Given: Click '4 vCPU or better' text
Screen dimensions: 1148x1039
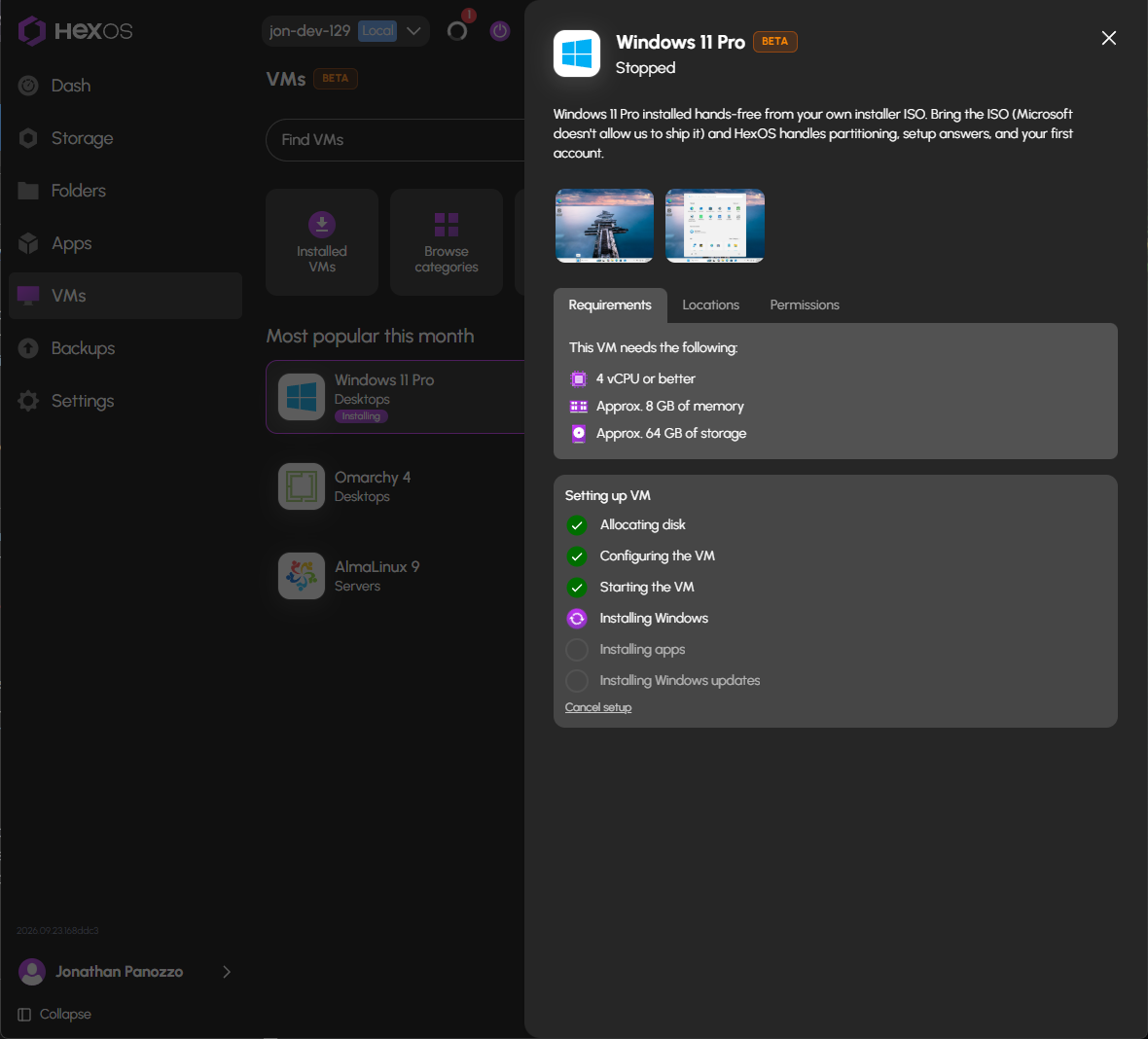Looking at the screenshot, I should (646, 379).
